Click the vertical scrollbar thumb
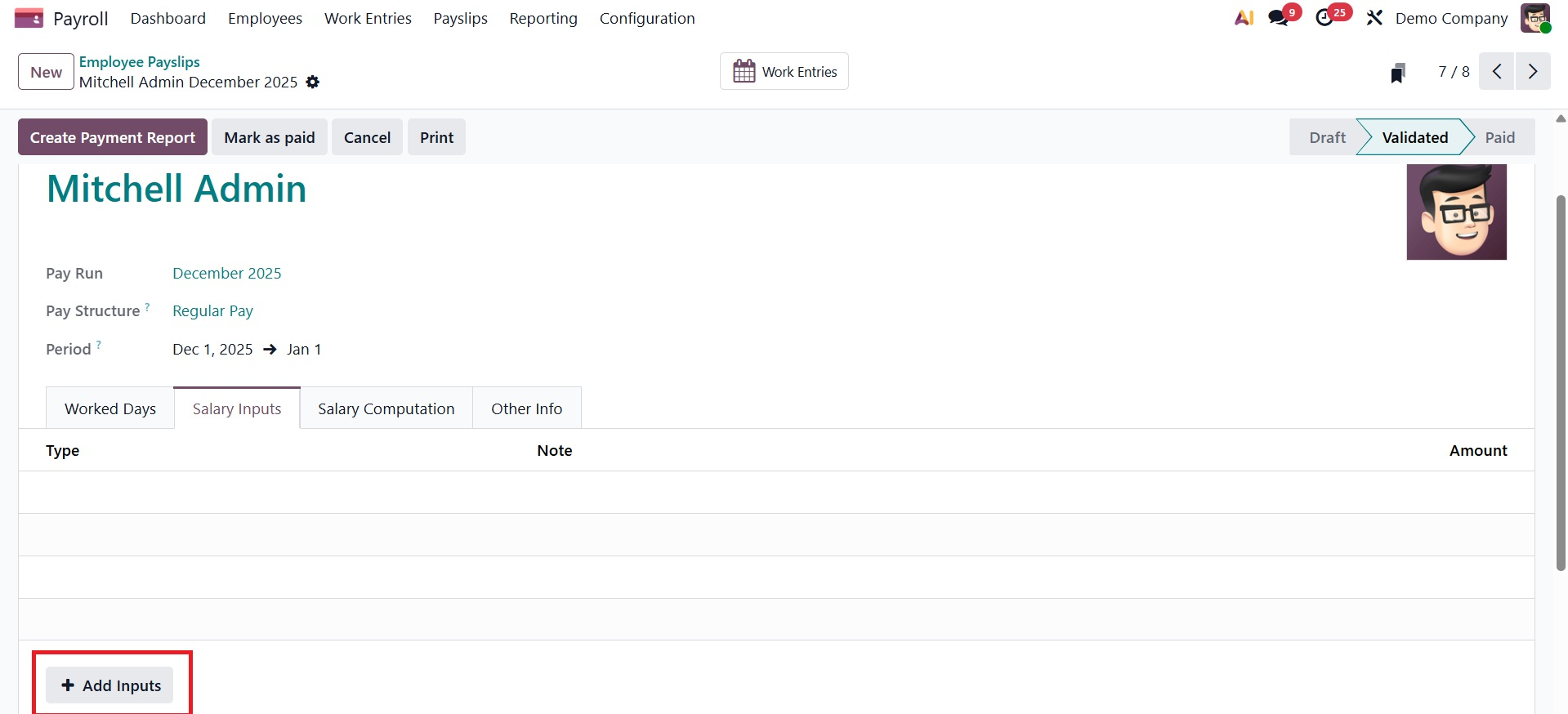This screenshot has width=1568, height=714. point(1561,382)
